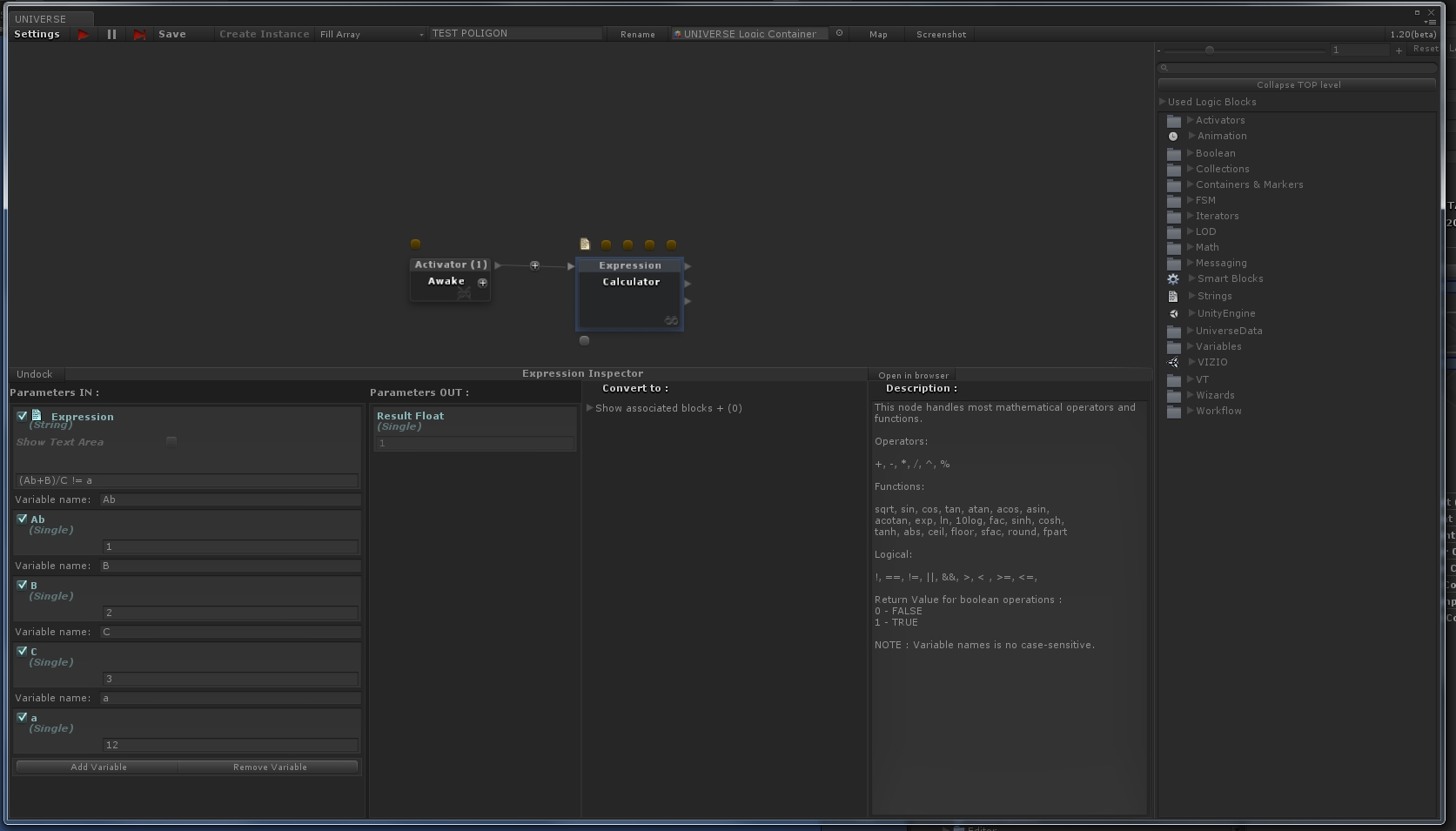Toggle the Show Text Area checkbox
Image resolution: width=1456 pixels, height=831 pixels.
[x=171, y=442]
